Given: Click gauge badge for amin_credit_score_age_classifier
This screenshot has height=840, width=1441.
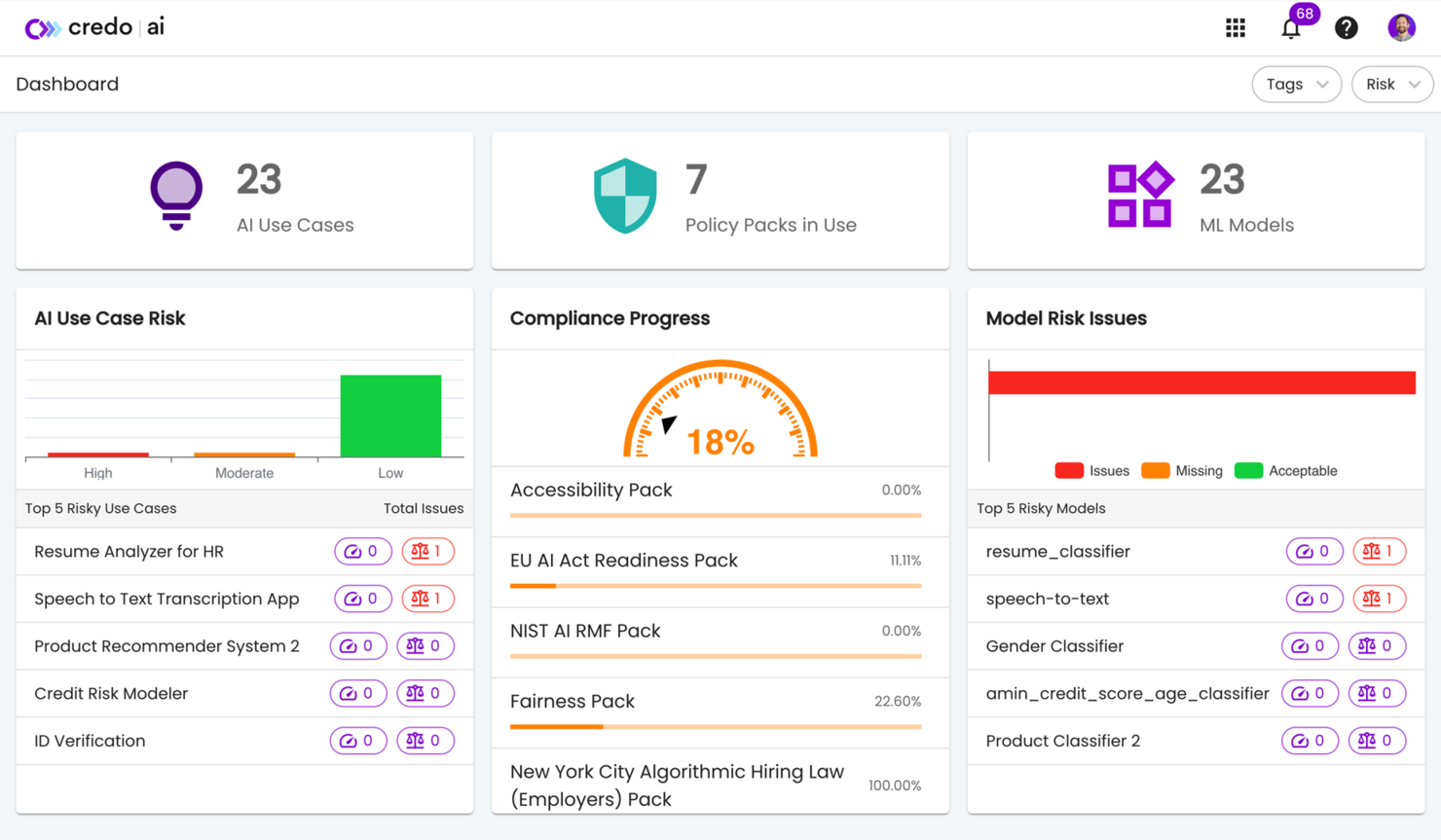Looking at the screenshot, I should [x=1311, y=694].
